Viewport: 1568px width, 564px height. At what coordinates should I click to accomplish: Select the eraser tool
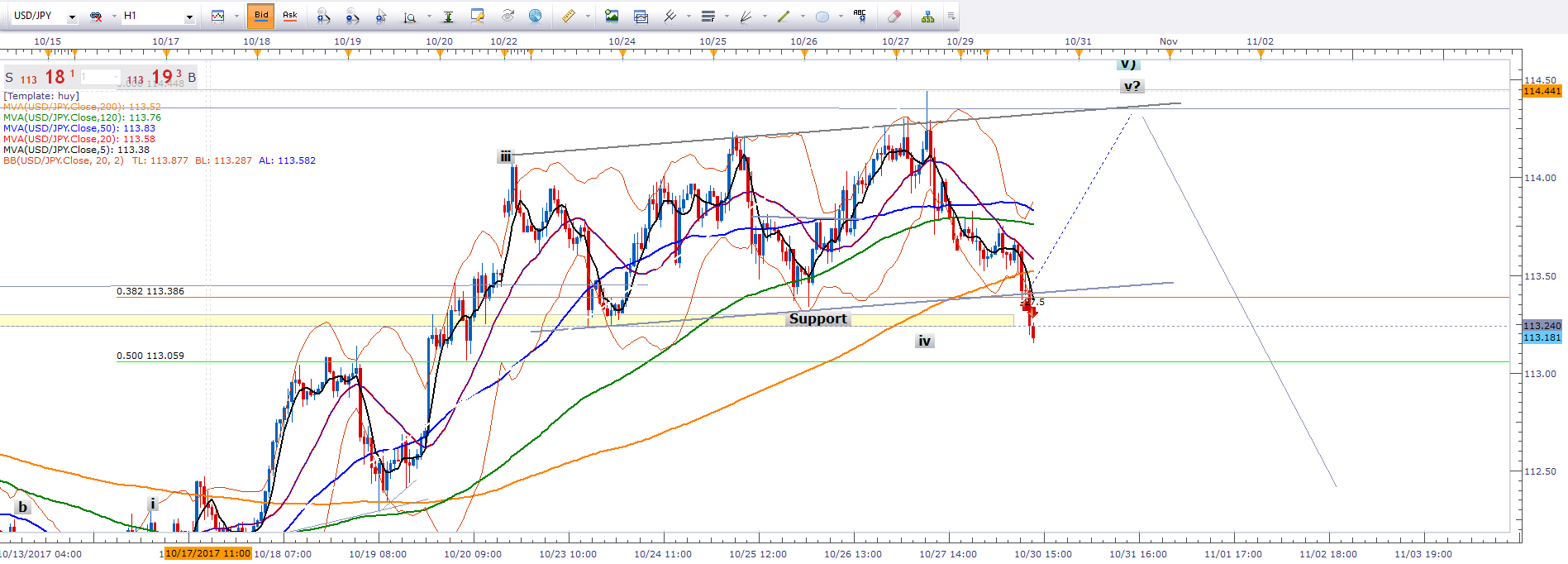click(x=894, y=16)
